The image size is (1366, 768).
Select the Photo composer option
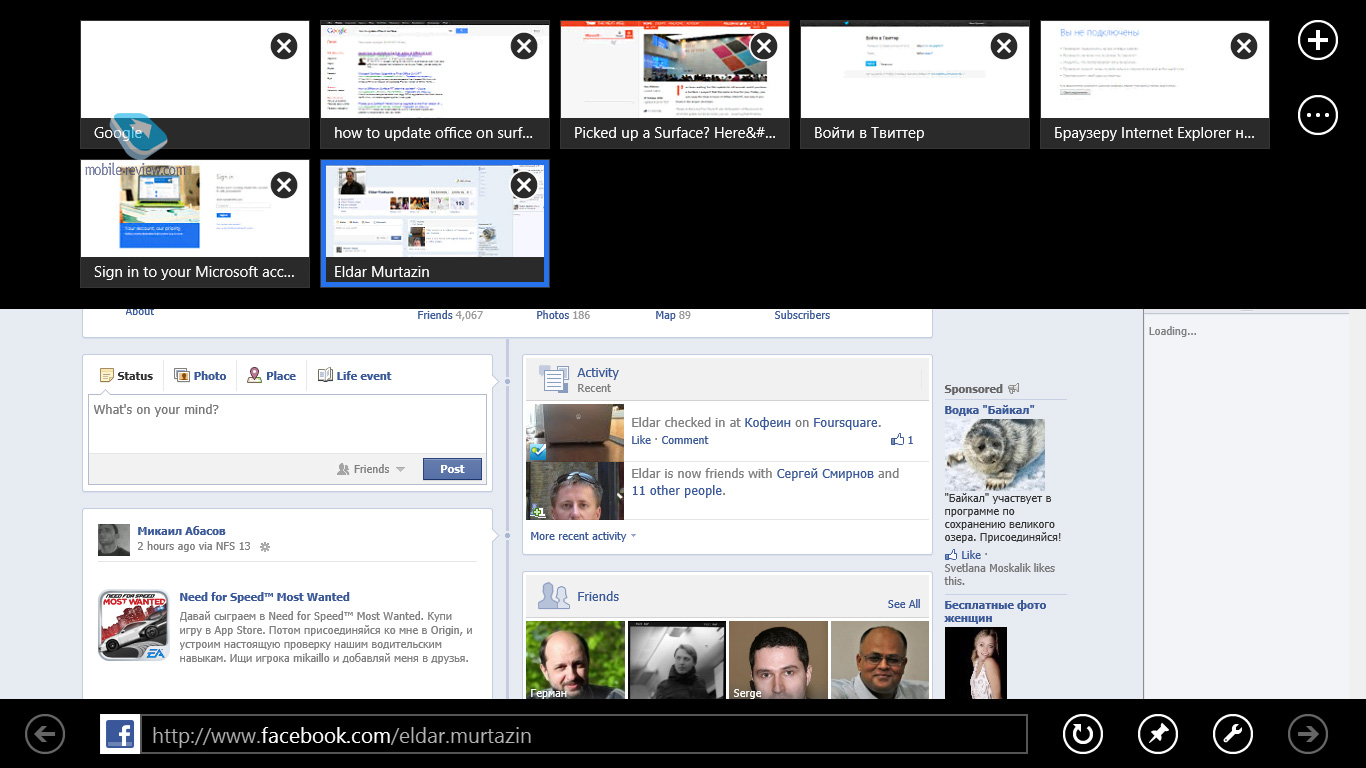[x=200, y=376]
